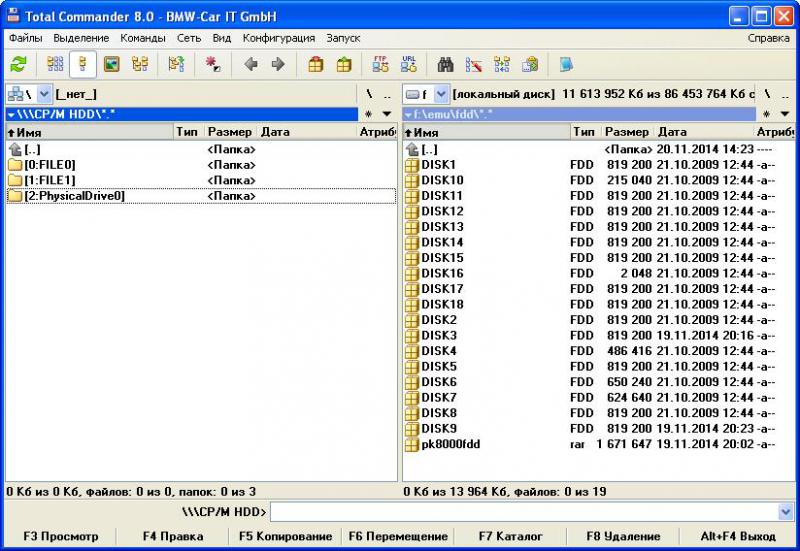
Task: Click the Go Back arrow icon
Action: pyautogui.click(x=250, y=64)
